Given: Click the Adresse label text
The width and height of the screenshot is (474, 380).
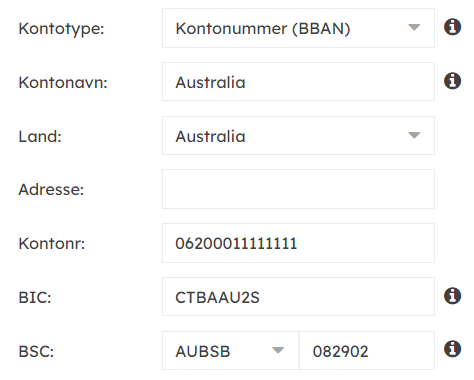Looking at the screenshot, I should coord(51,190).
